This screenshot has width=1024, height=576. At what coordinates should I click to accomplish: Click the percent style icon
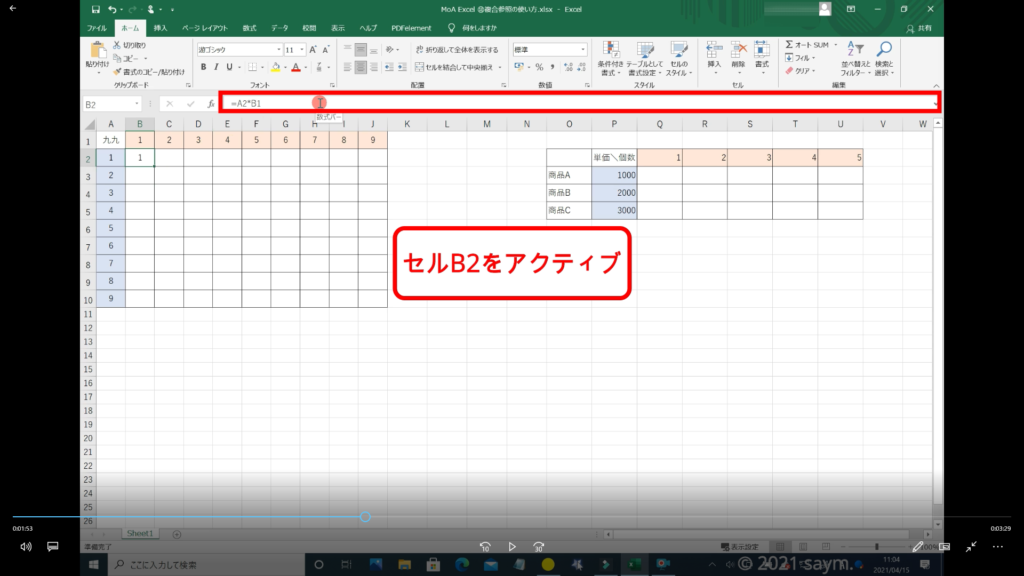point(539,67)
